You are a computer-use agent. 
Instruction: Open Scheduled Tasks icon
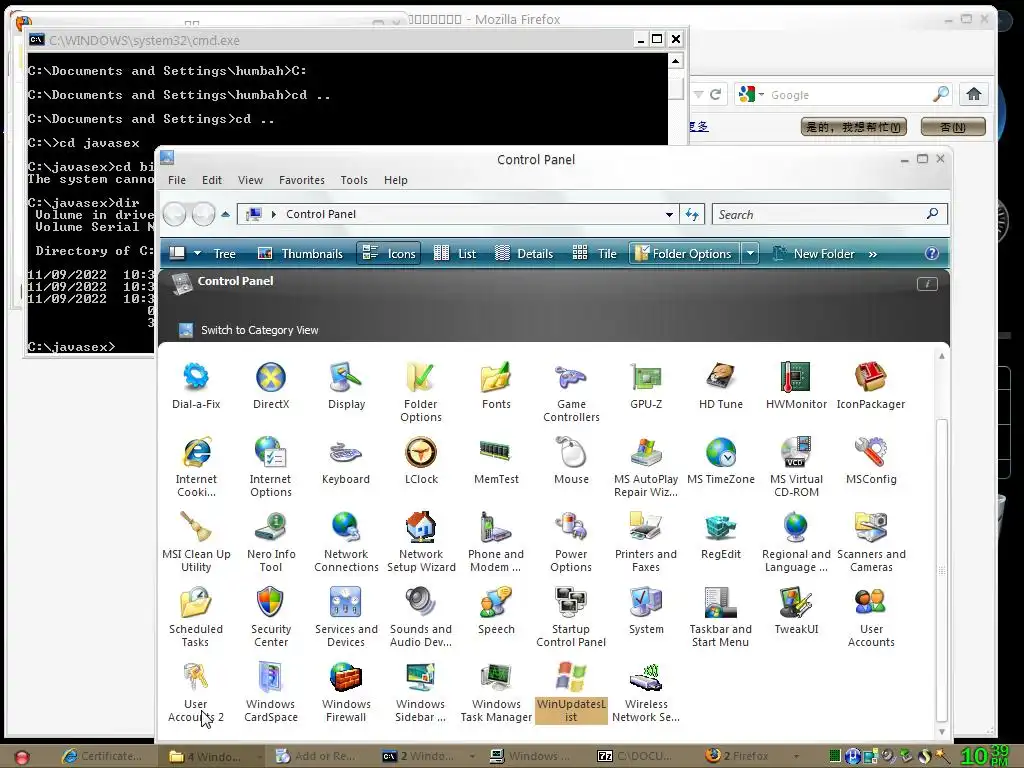[196, 617]
